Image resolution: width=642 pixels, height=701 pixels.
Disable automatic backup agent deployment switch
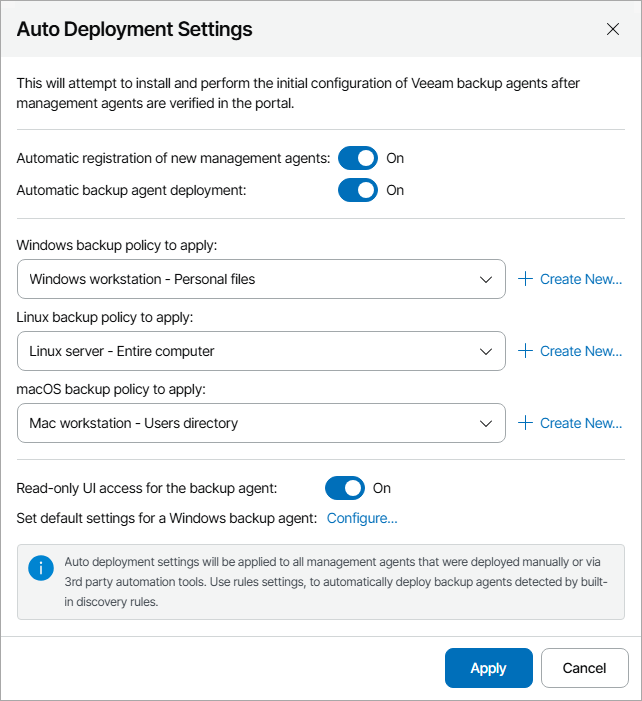tap(357, 190)
